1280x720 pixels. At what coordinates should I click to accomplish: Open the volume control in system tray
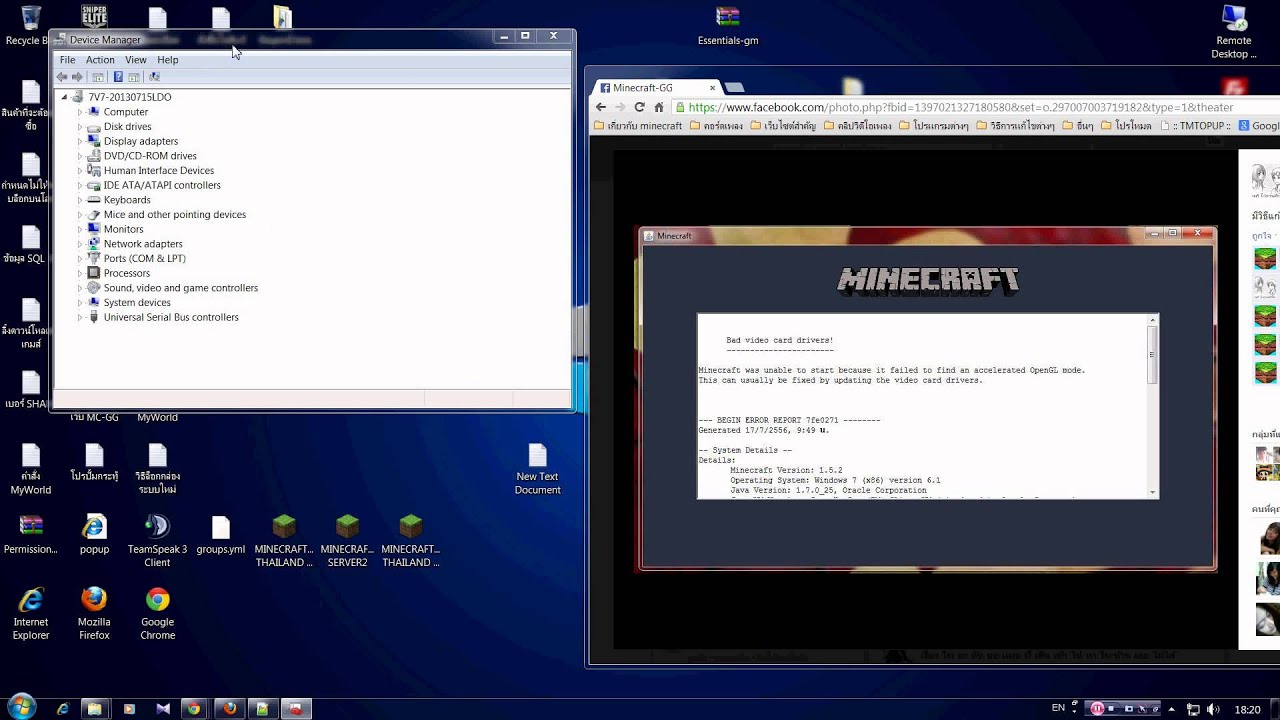[1215, 709]
